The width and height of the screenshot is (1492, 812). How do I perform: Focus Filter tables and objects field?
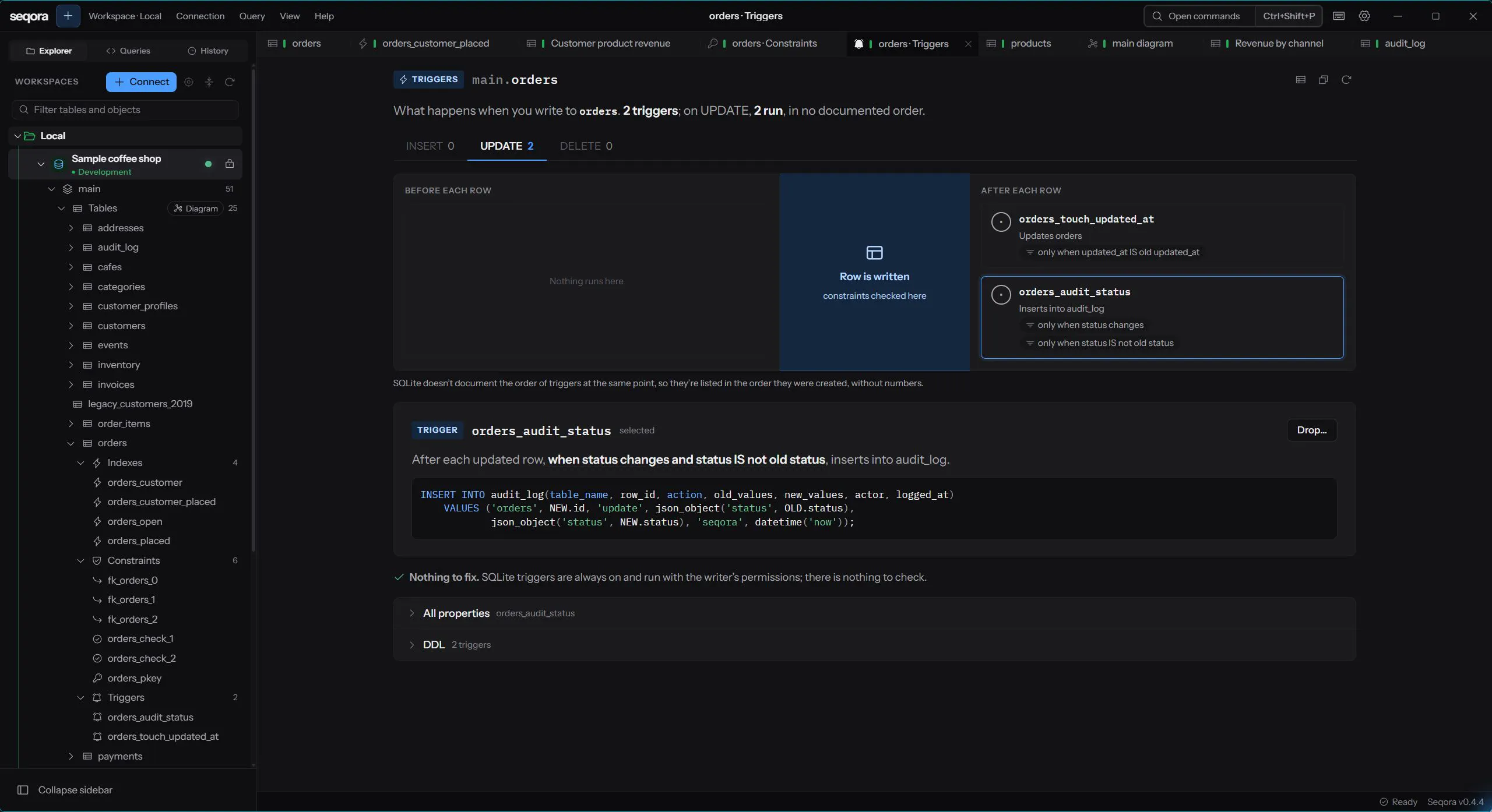tap(125, 110)
